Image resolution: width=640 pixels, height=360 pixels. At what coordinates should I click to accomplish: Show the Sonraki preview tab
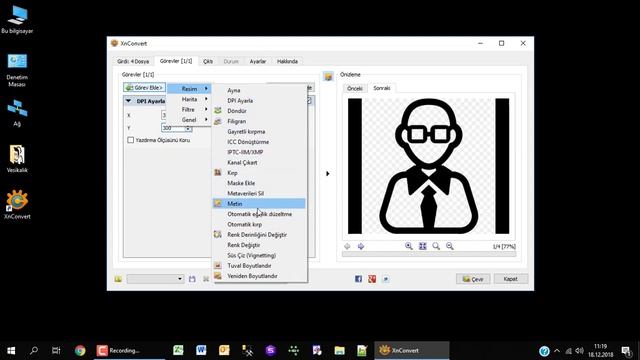click(x=382, y=88)
